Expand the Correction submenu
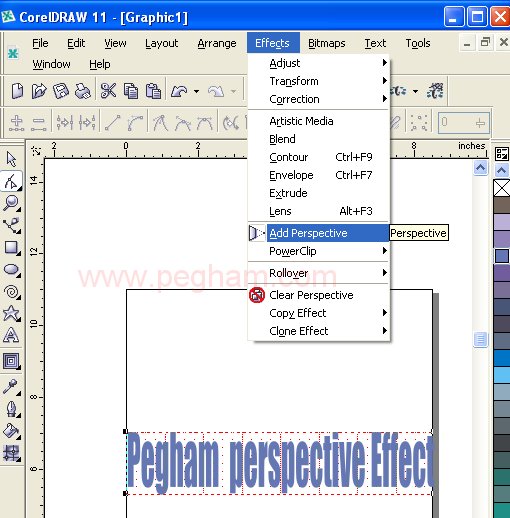The height and width of the screenshot is (518, 510). pyautogui.click(x=319, y=99)
